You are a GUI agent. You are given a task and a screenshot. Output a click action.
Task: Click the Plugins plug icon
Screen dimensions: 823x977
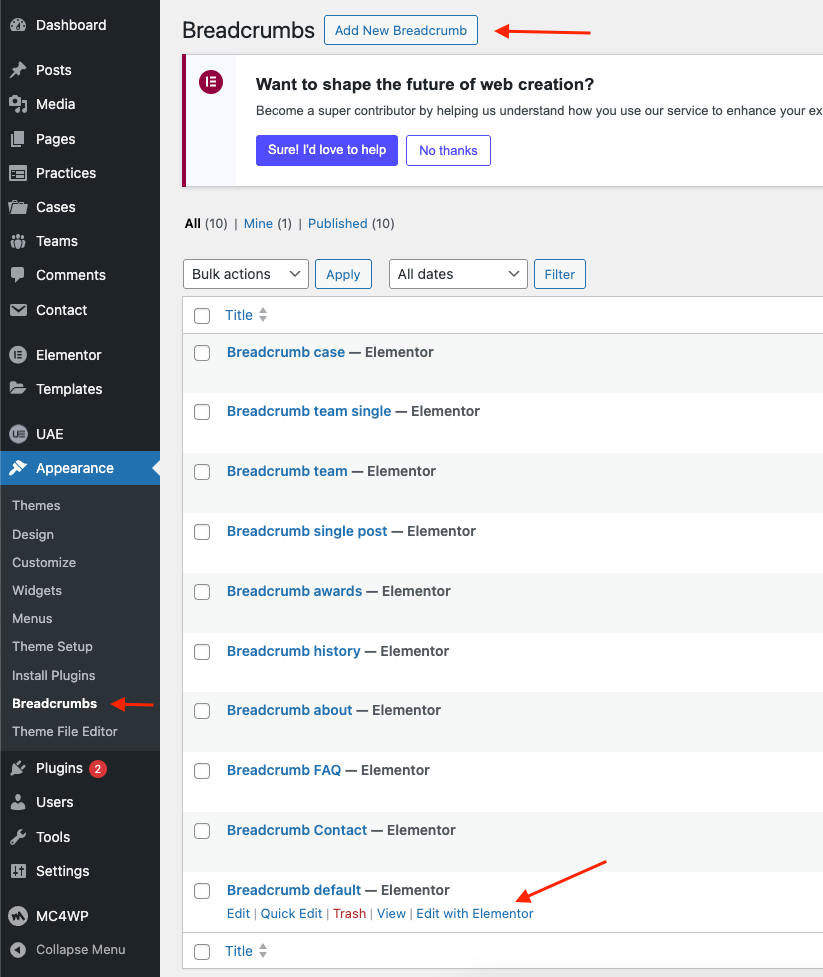coord(18,768)
